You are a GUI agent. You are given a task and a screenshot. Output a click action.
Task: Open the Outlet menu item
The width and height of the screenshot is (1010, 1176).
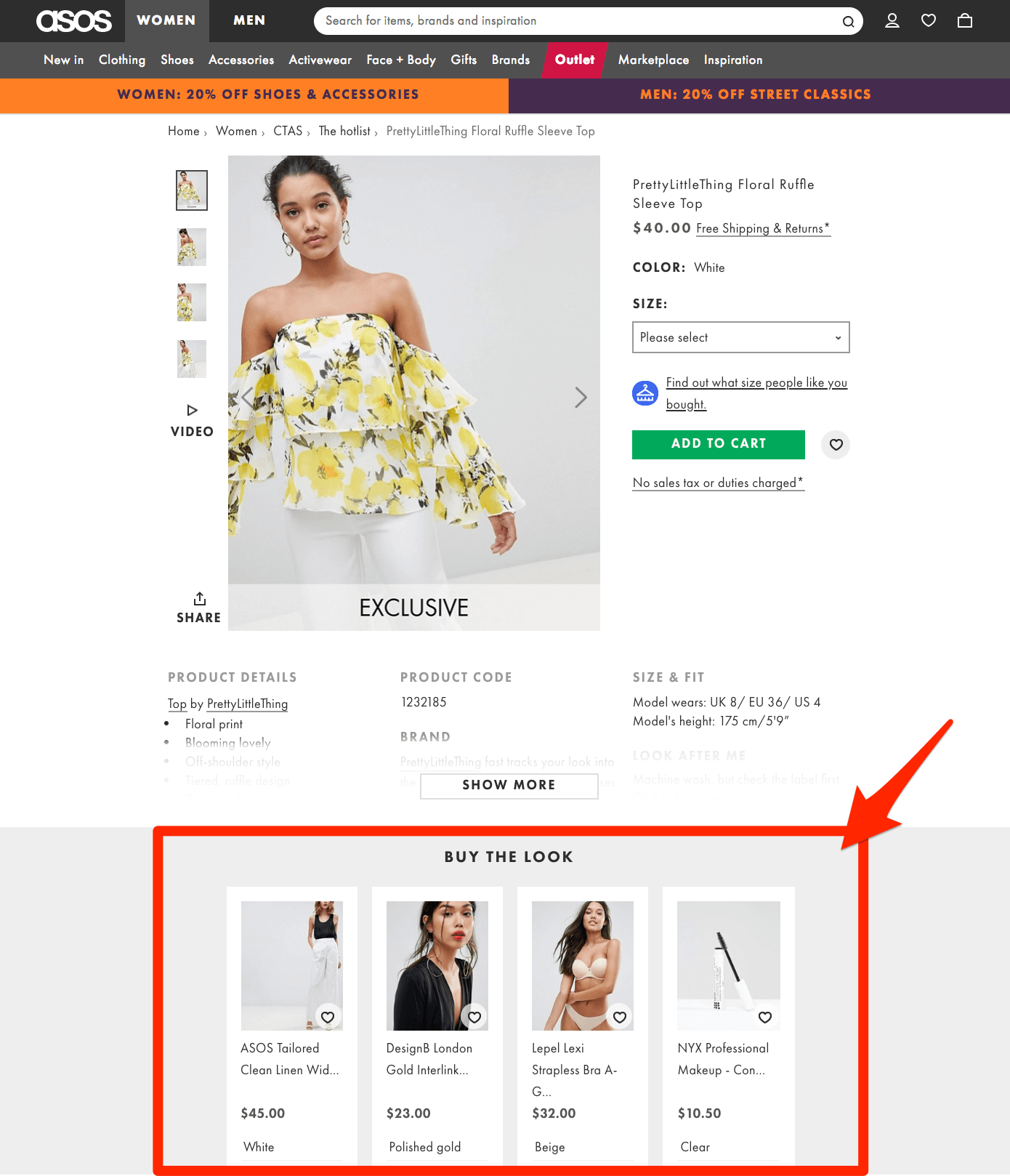[574, 60]
